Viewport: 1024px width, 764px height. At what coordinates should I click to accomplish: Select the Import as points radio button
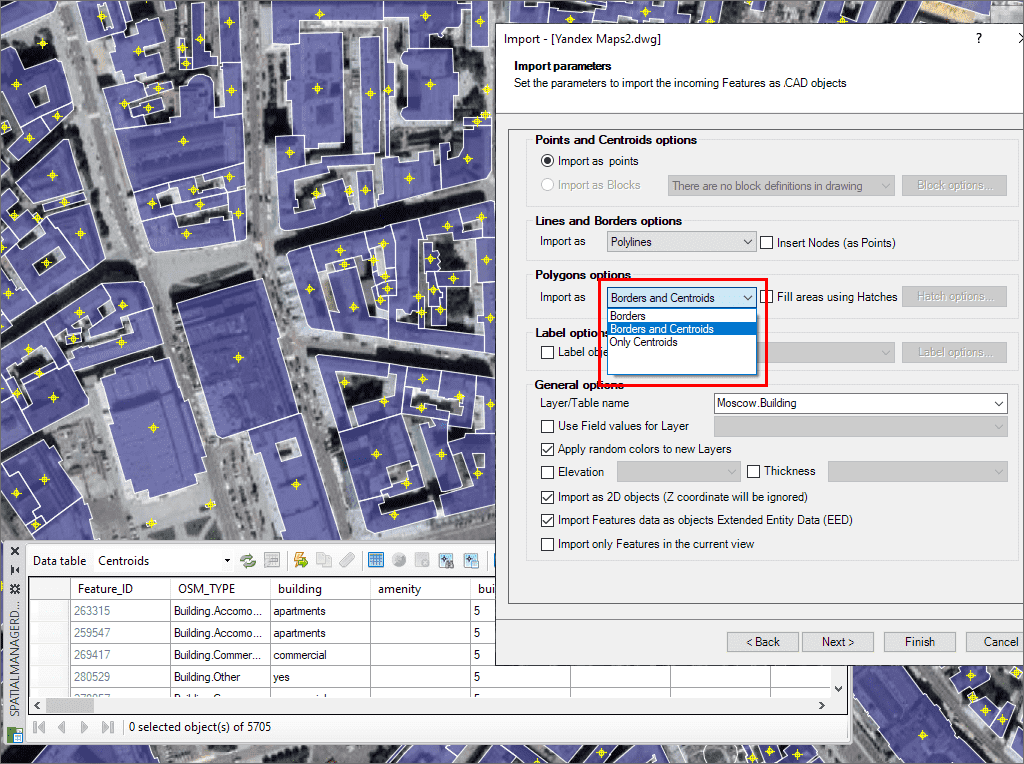point(547,161)
